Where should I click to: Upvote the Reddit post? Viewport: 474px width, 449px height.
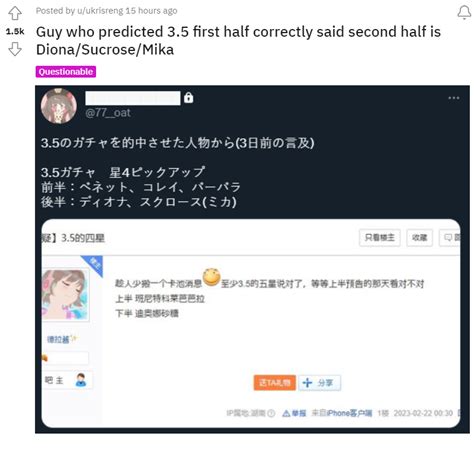[15, 13]
